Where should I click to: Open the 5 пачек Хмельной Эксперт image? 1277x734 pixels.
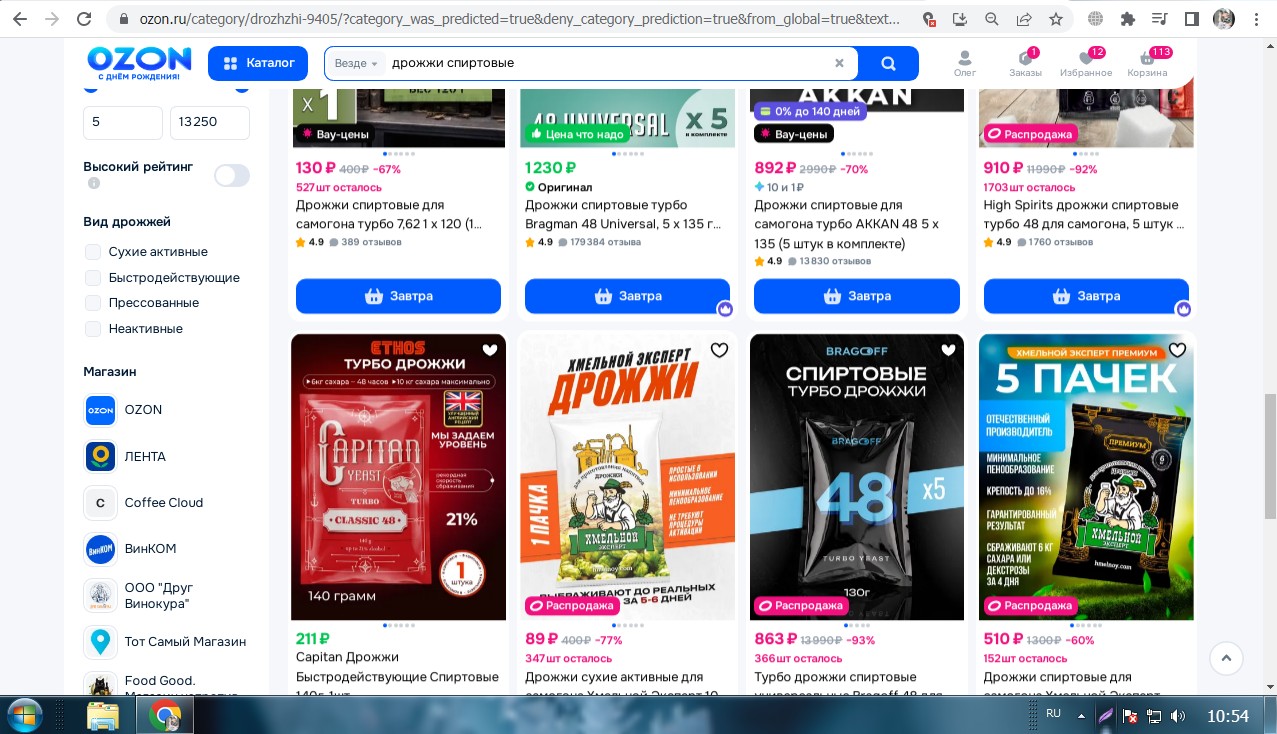(x=1086, y=477)
